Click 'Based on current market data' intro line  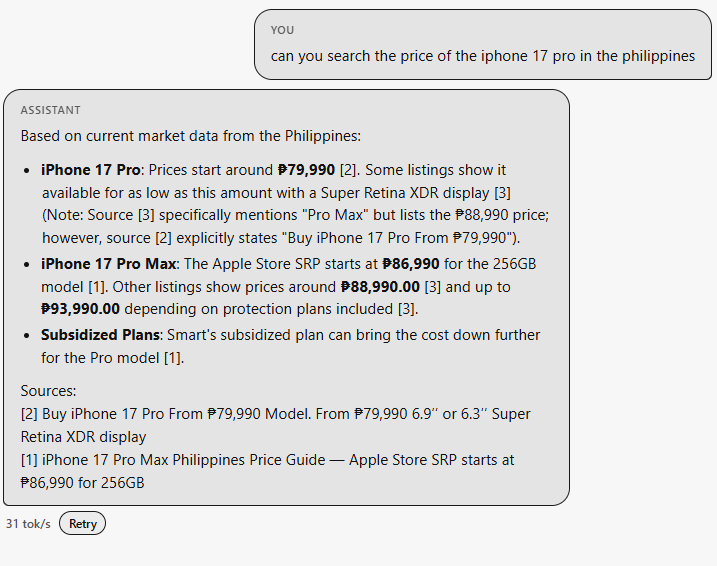191,136
